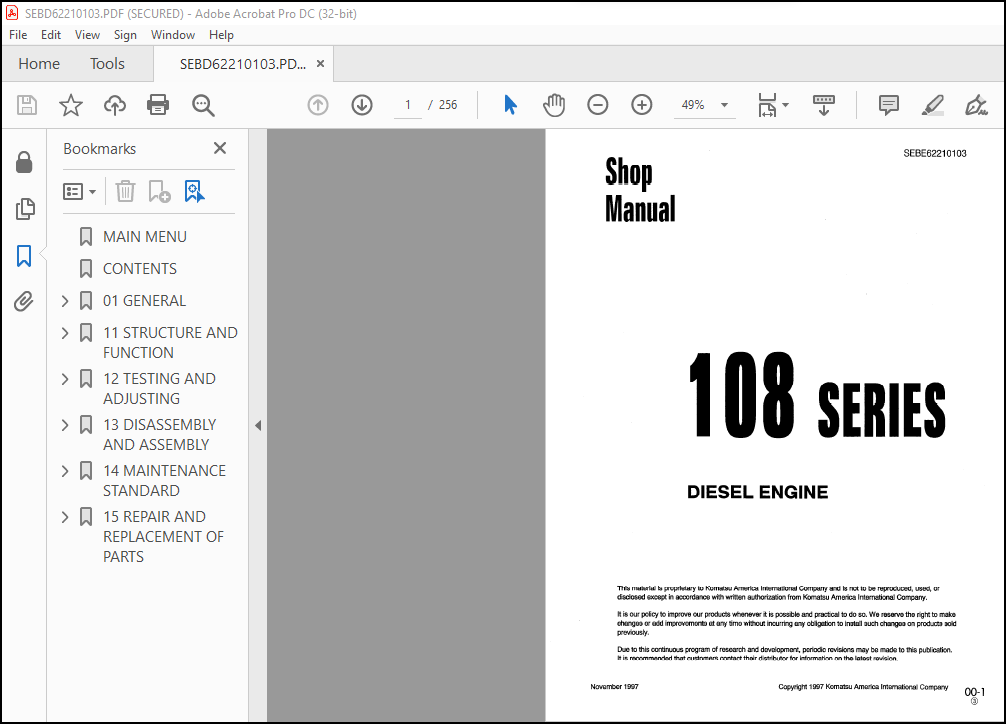This screenshot has height=724, width=1006.
Task: Click the 49% zoom value field
Action: 693,105
